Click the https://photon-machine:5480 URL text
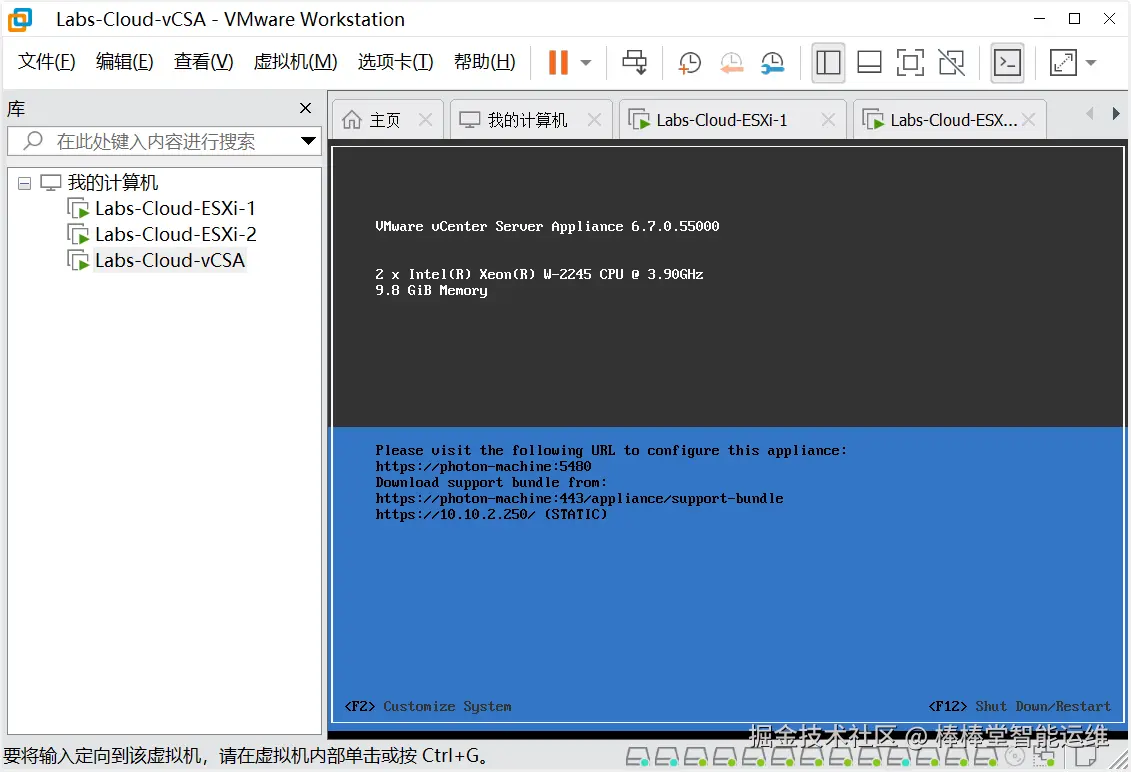Image resolution: width=1131 pixels, height=772 pixels. (x=483, y=467)
